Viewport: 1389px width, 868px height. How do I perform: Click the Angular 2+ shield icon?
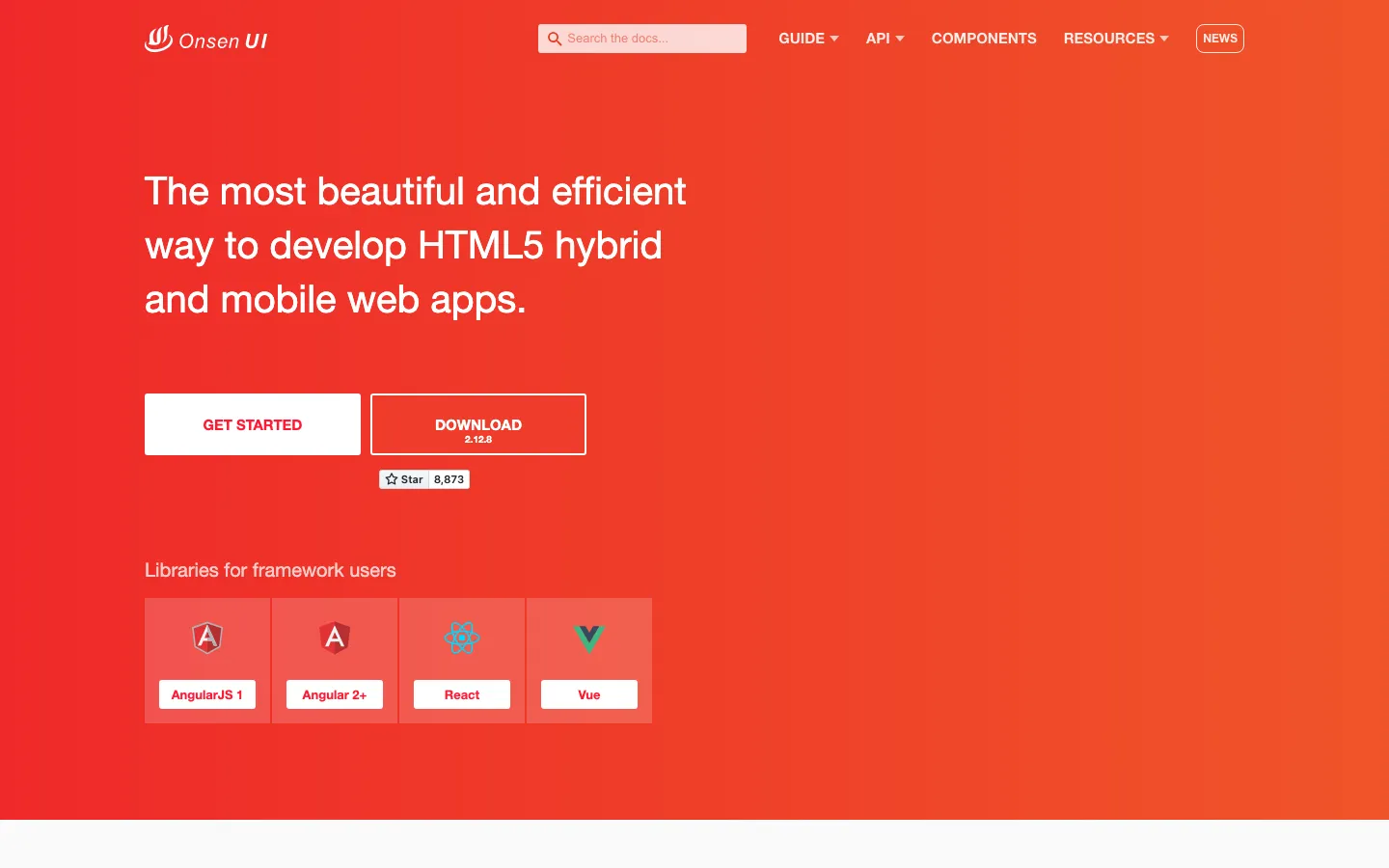[335, 637]
